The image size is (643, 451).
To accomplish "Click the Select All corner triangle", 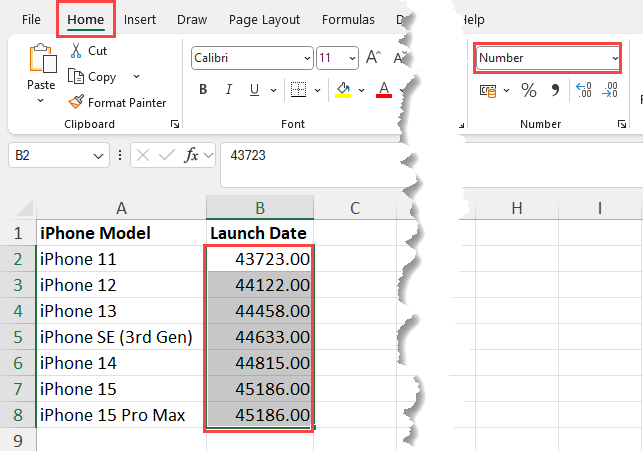I will [25, 208].
